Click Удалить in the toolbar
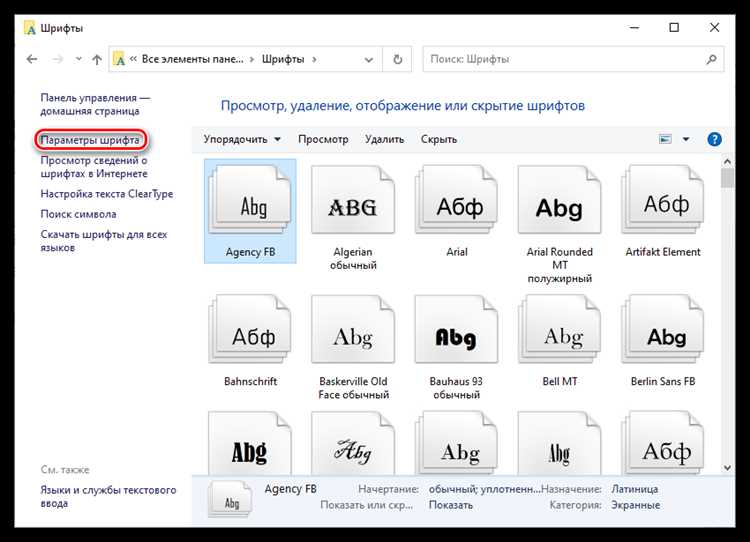 point(385,139)
